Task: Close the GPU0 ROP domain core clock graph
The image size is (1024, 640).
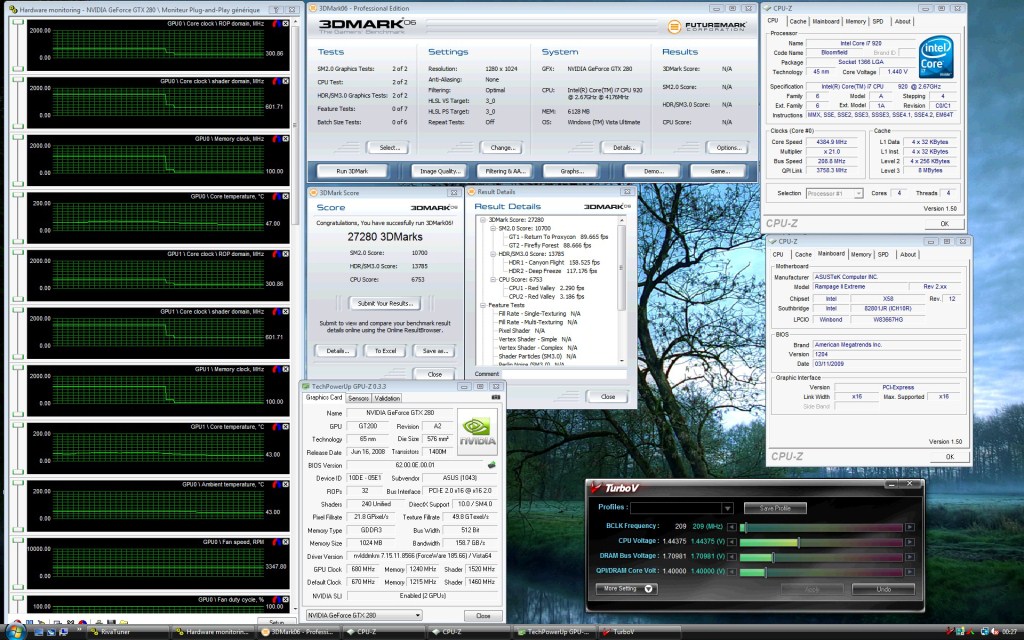Action: click(285, 24)
